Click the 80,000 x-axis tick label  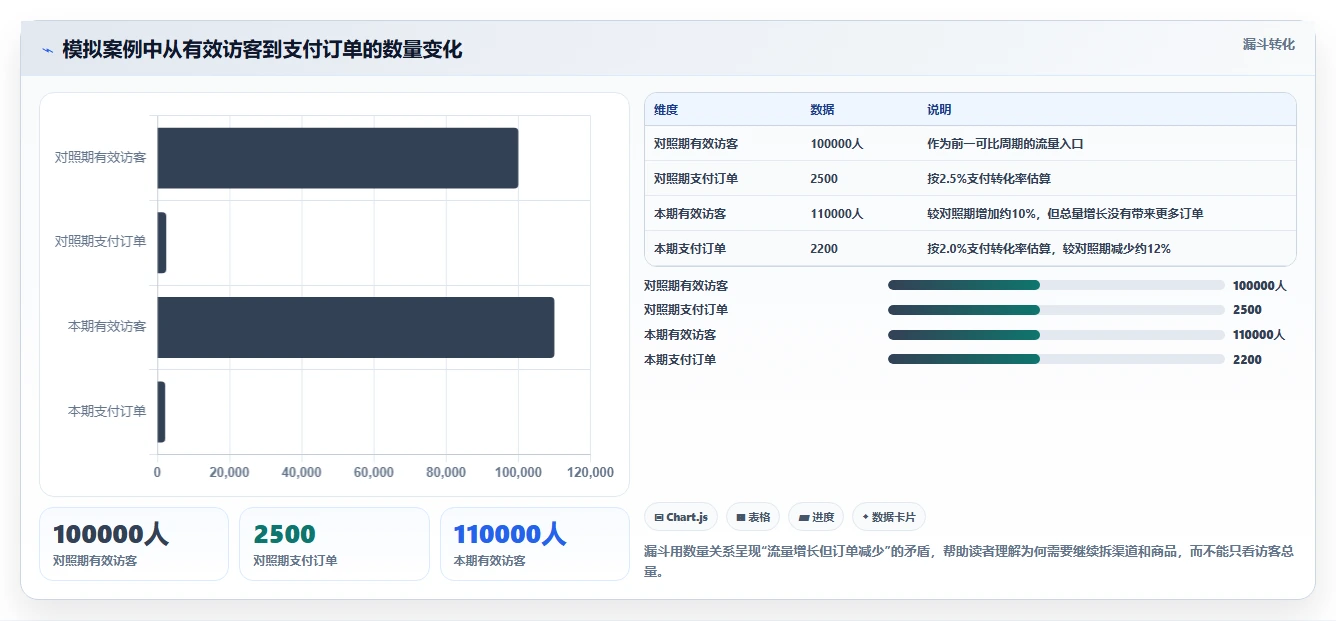coord(446,473)
